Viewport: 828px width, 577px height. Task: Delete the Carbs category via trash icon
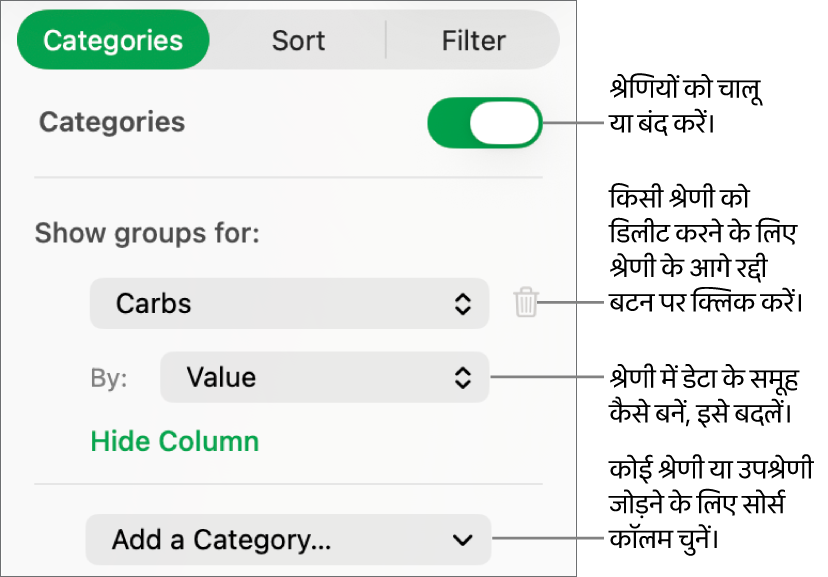coord(526,303)
